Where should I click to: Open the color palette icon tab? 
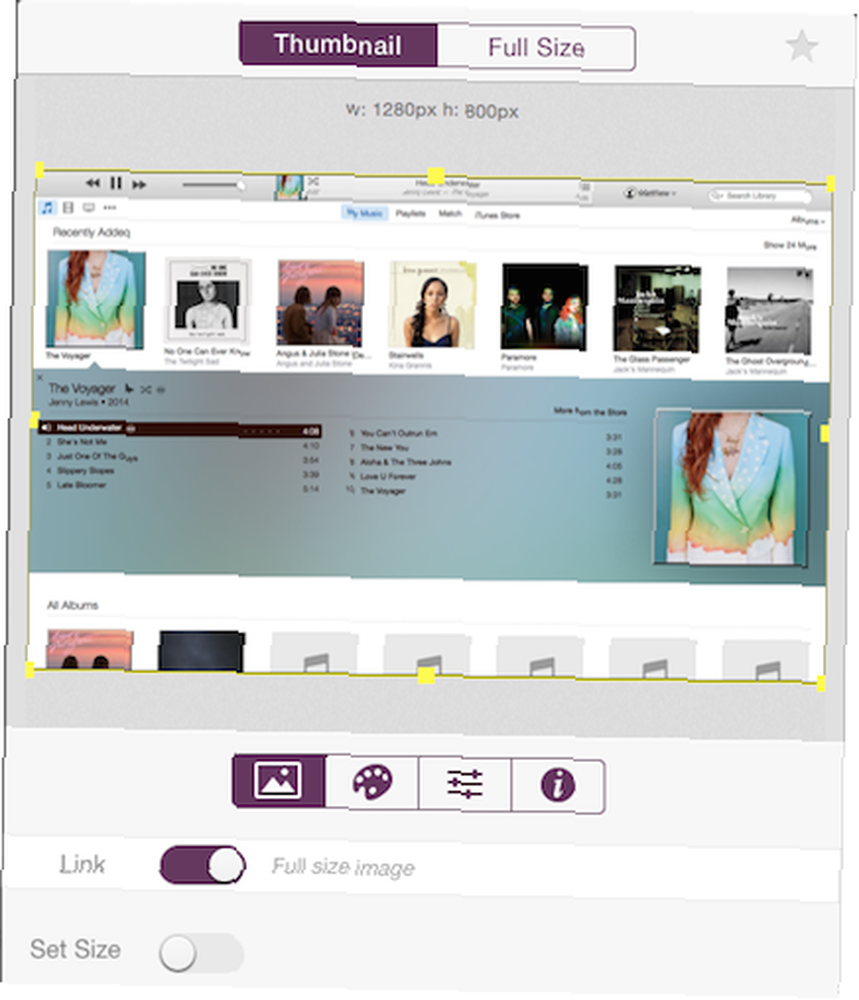(x=372, y=783)
